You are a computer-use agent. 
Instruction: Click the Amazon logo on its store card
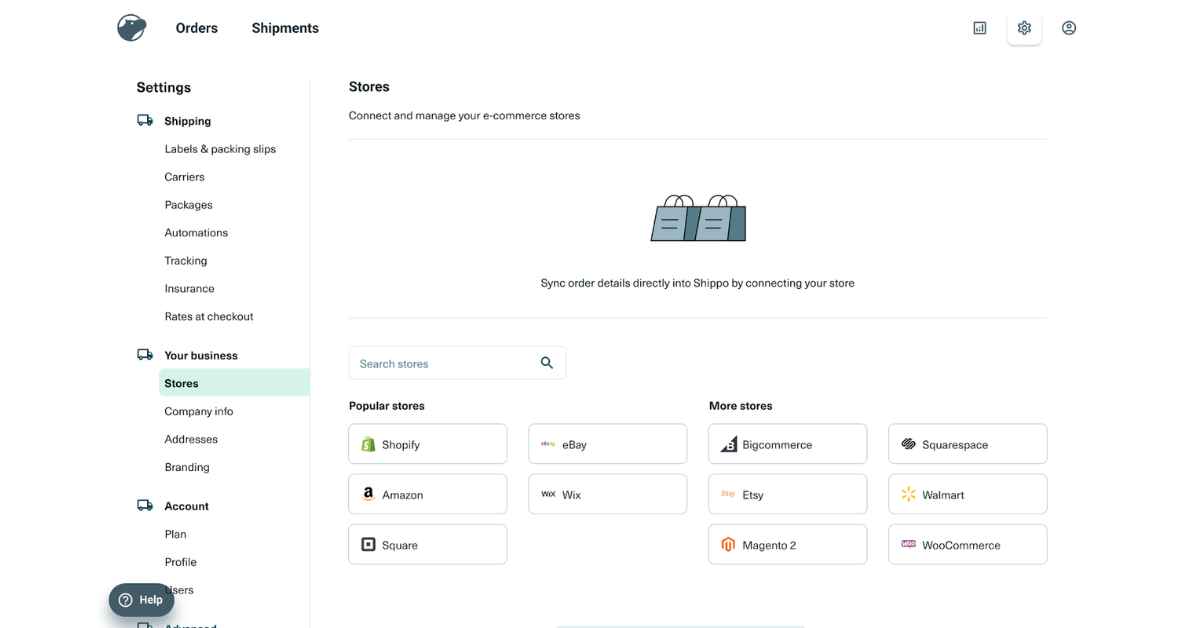click(368, 493)
